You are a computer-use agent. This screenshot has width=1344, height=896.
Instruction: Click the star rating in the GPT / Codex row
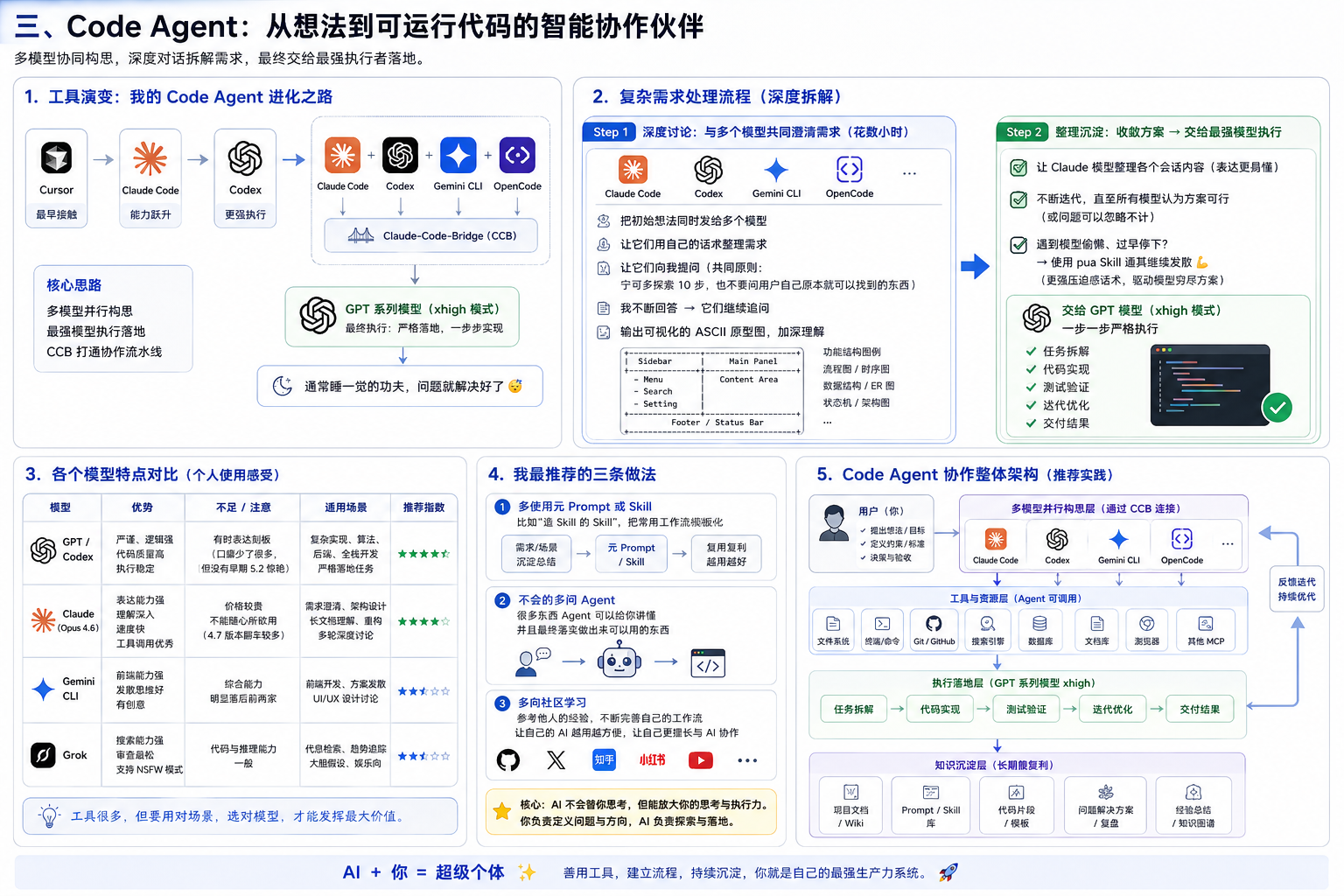[423, 554]
